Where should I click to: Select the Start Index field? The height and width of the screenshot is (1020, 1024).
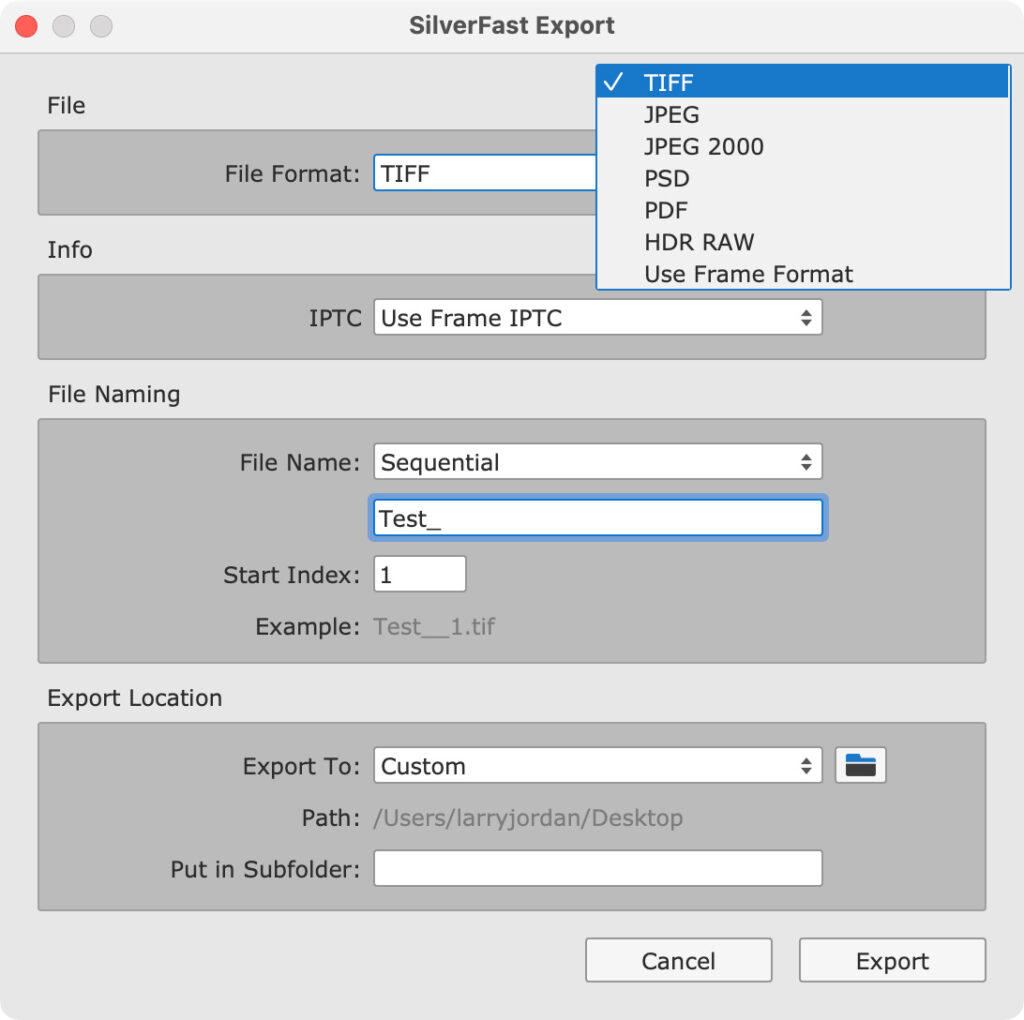pyautogui.click(x=419, y=573)
